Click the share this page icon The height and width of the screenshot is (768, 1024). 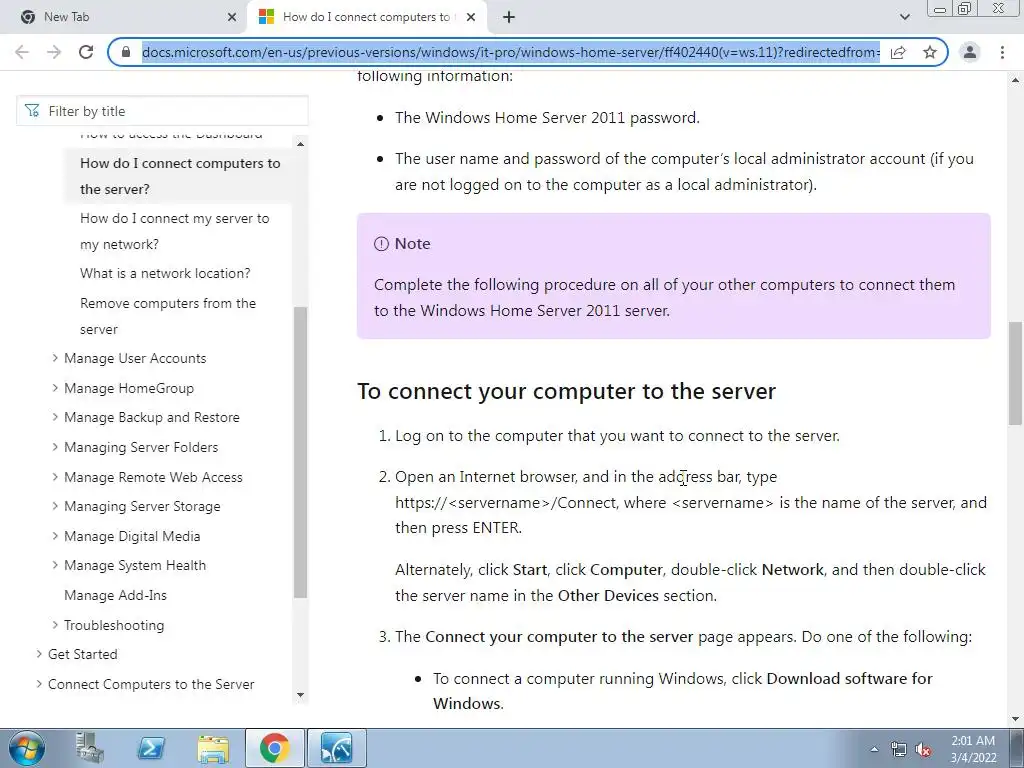click(898, 52)
